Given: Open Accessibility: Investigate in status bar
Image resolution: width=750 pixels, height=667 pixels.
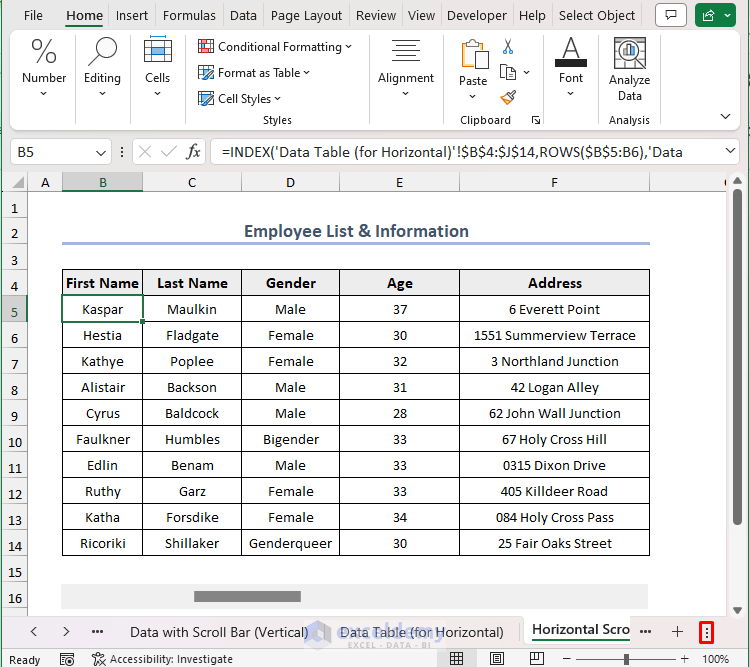Looking at the screenshot, I should click(162, 659).
